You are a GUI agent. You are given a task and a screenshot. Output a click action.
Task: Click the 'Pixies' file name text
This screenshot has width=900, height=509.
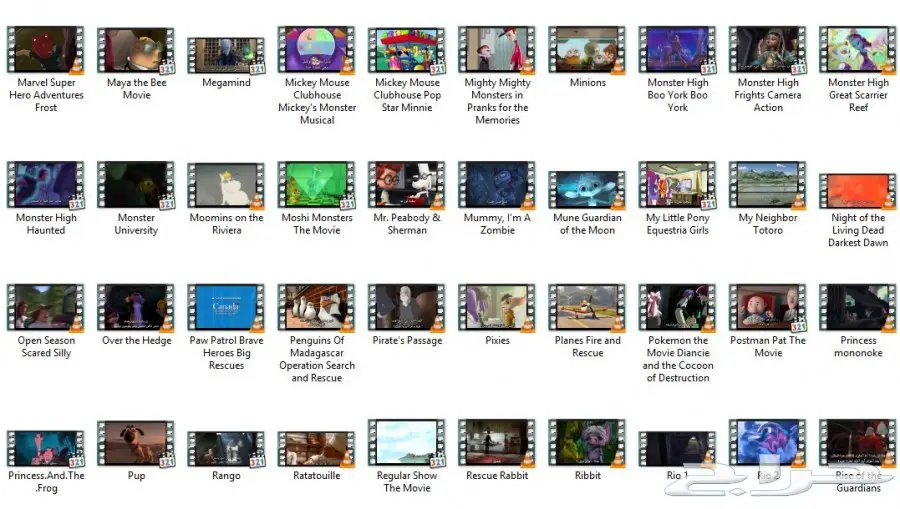pyautogui.click(x=497, y=340)
